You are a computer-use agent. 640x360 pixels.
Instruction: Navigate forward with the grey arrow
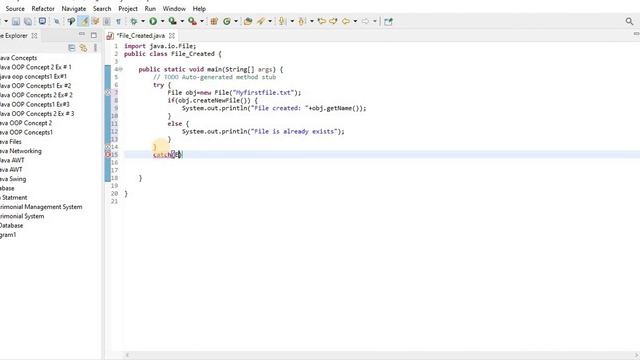point(365,21)
